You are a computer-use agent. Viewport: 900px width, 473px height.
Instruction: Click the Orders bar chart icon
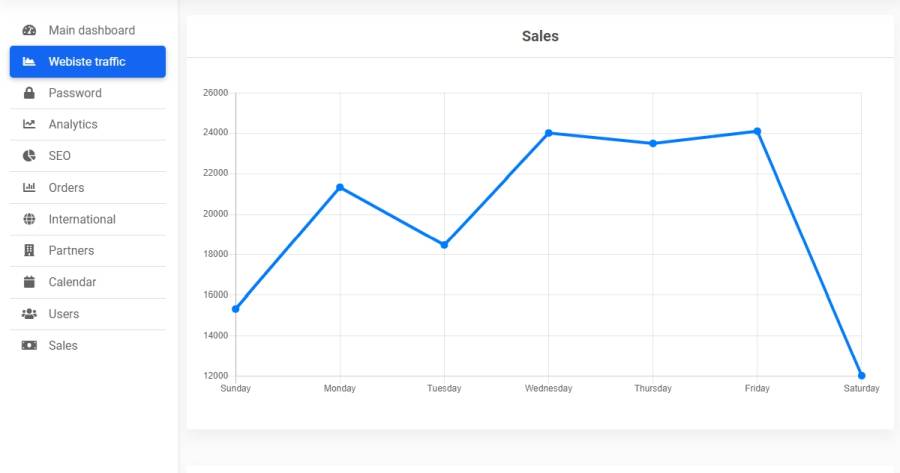point(29,187)
